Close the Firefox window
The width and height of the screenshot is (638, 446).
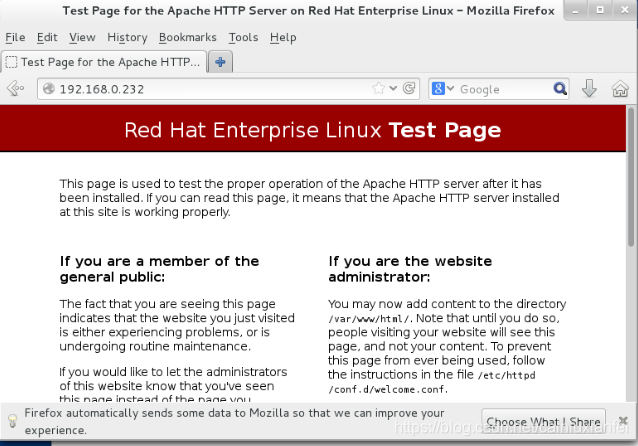(625, 10)
